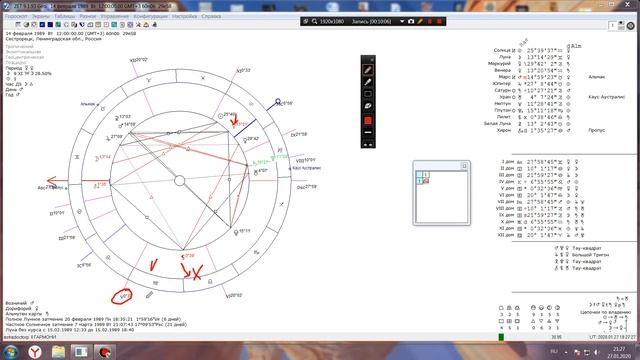Close the small floating popup window

[464, 165]
